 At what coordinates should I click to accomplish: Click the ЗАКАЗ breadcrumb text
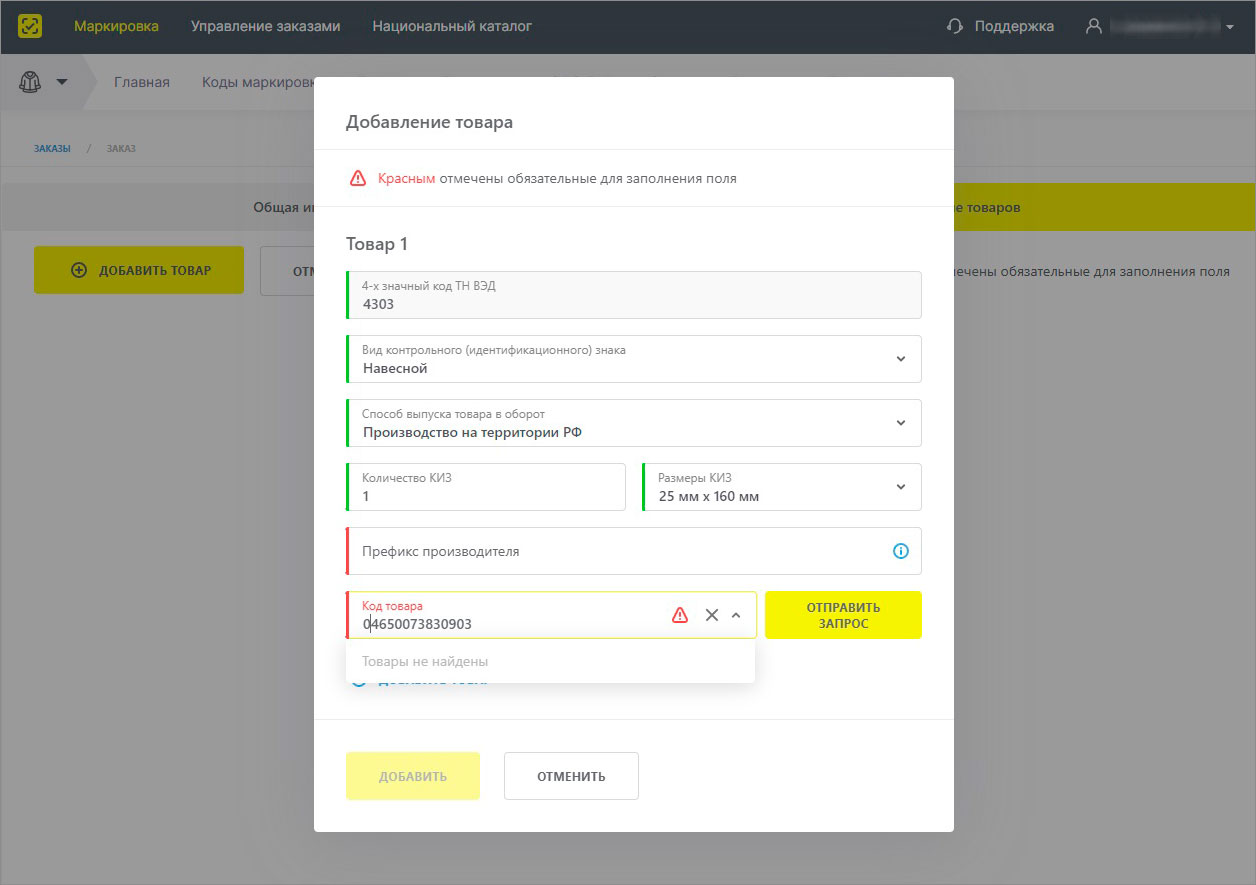click(121, 148)
